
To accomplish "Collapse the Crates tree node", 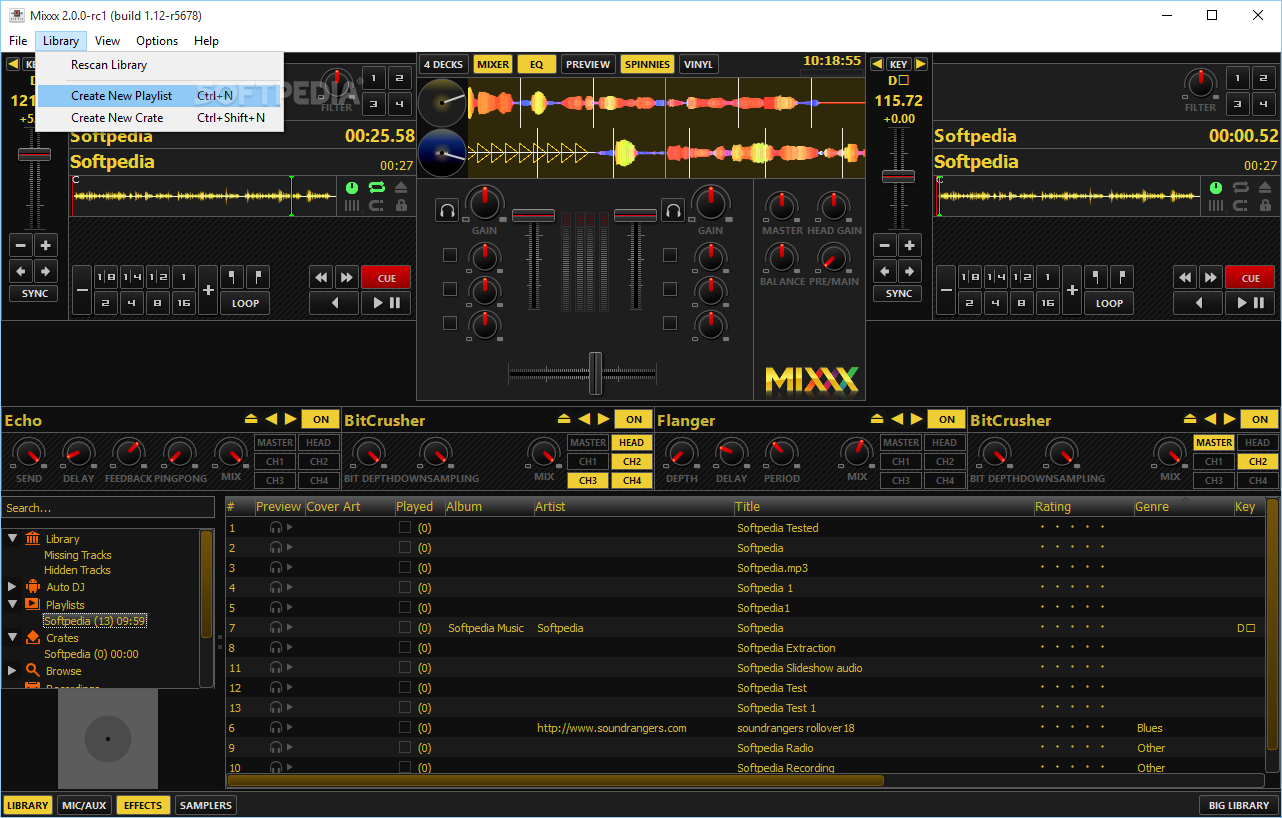I will tap(13, 637).
